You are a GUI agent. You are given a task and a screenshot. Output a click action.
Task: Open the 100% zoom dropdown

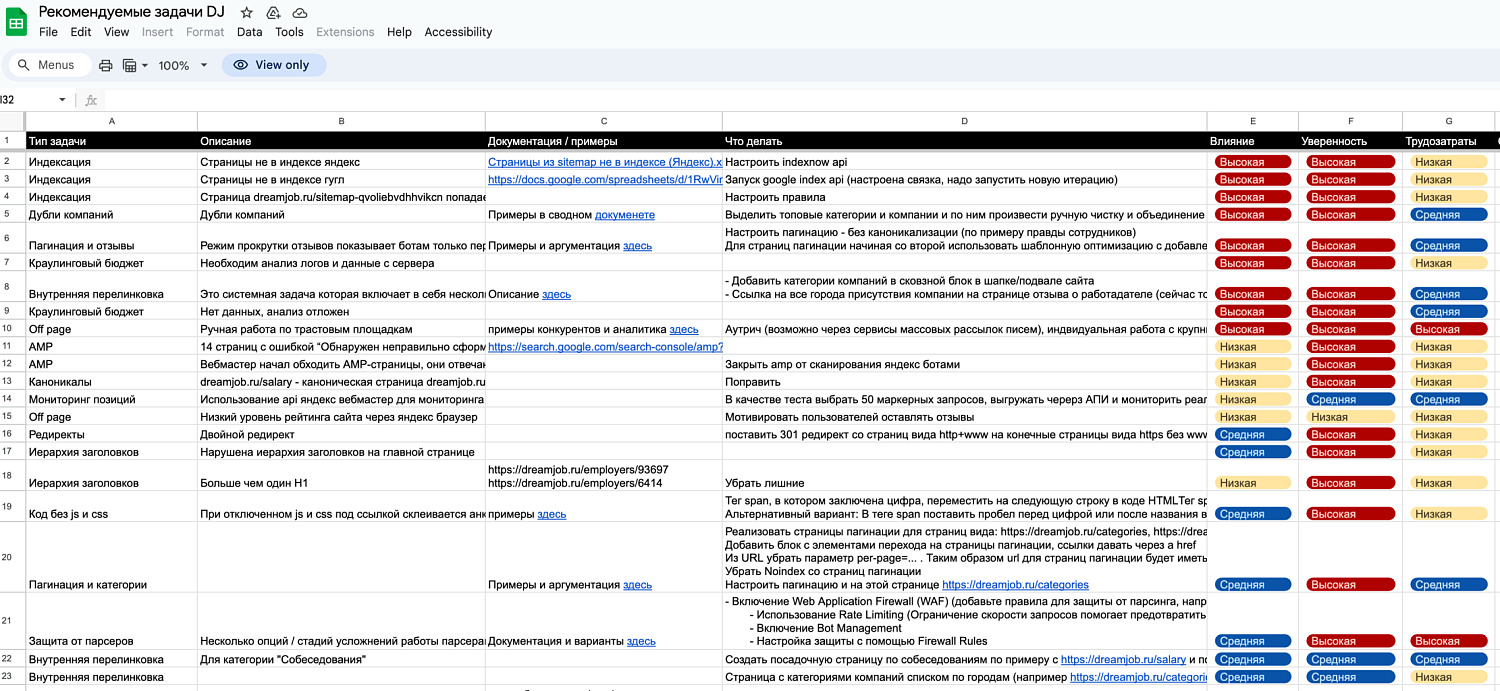pyautogui.click(x=183, y=65)
